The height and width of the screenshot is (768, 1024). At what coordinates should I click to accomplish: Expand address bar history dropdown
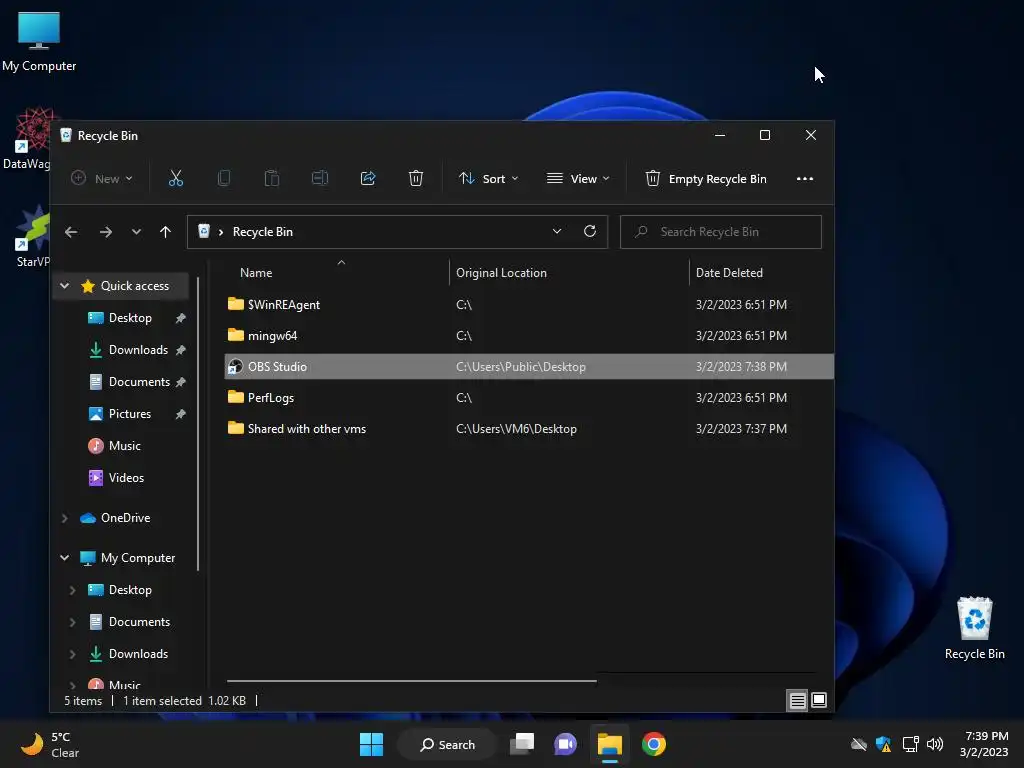557,231
